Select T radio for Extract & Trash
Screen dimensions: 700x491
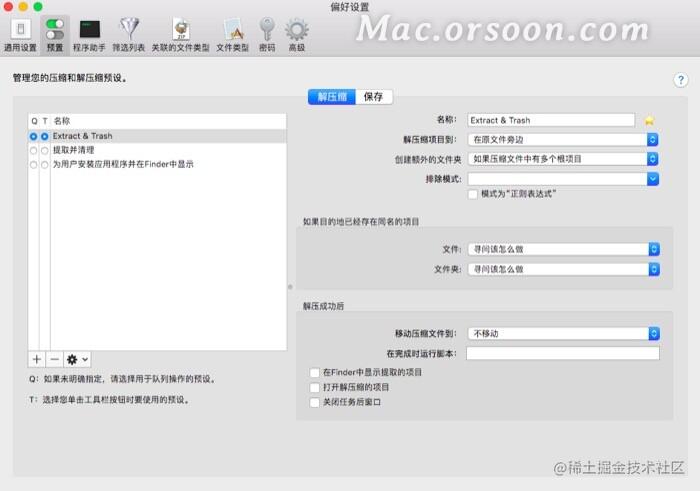[45, 136]
